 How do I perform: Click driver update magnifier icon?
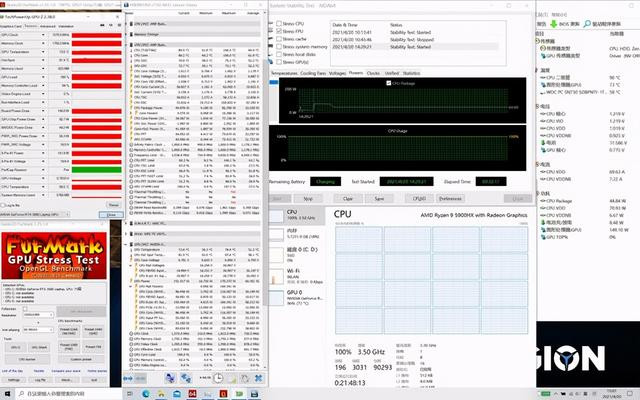coord(587,24)
